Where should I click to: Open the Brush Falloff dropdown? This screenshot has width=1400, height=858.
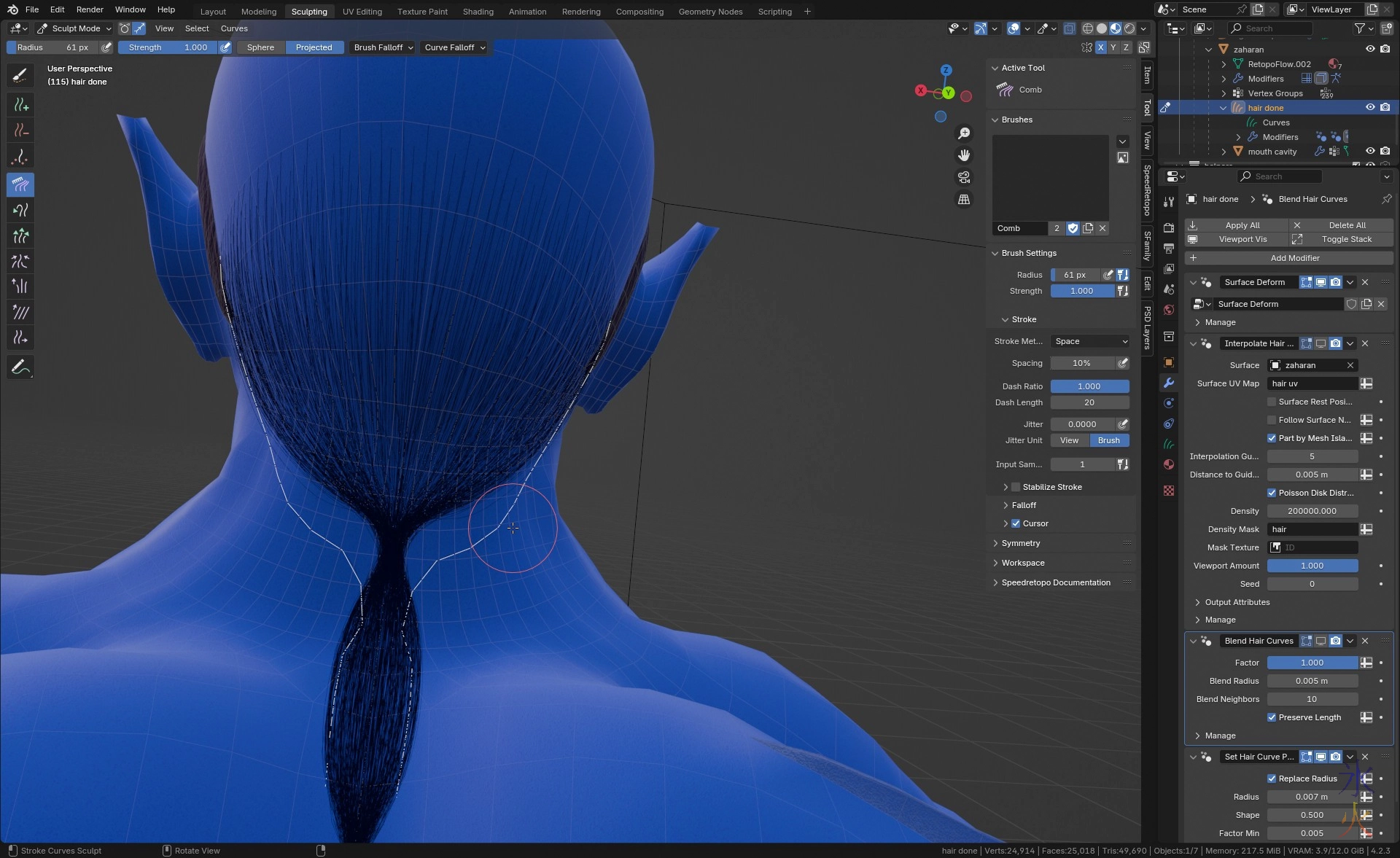[x=383, y=47]
